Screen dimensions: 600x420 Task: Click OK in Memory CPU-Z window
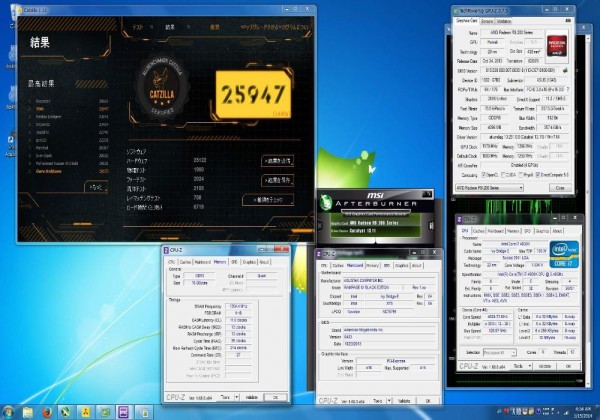pos(275,397)
